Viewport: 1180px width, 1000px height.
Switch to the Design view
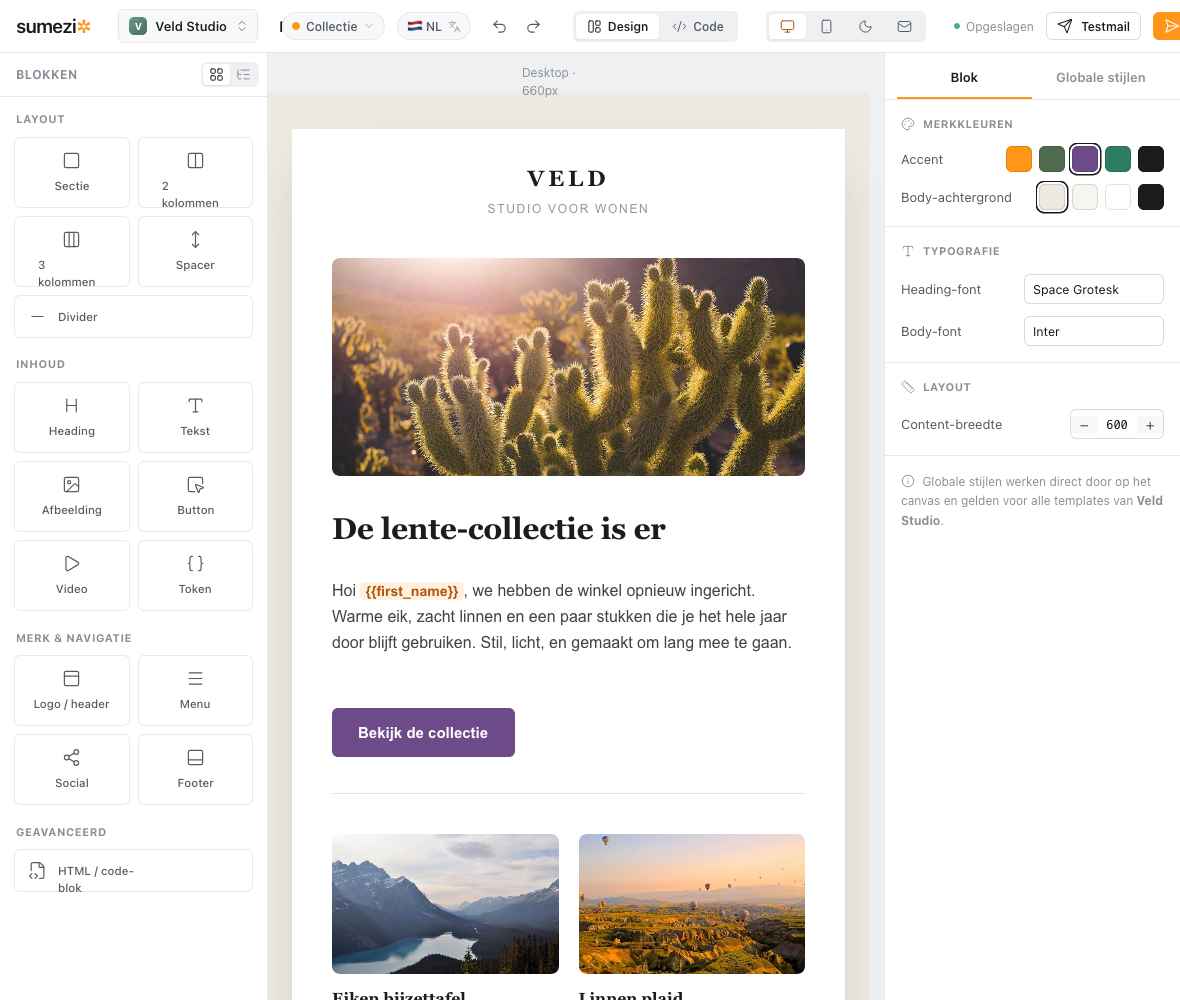coord(618,26)
